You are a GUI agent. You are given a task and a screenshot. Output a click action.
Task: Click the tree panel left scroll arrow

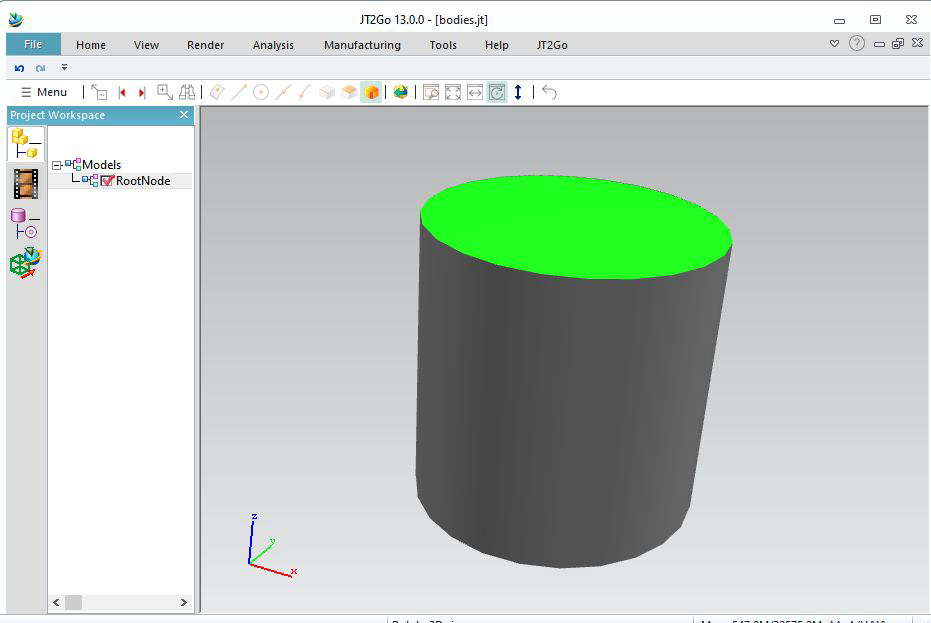(x=56, y=602)
